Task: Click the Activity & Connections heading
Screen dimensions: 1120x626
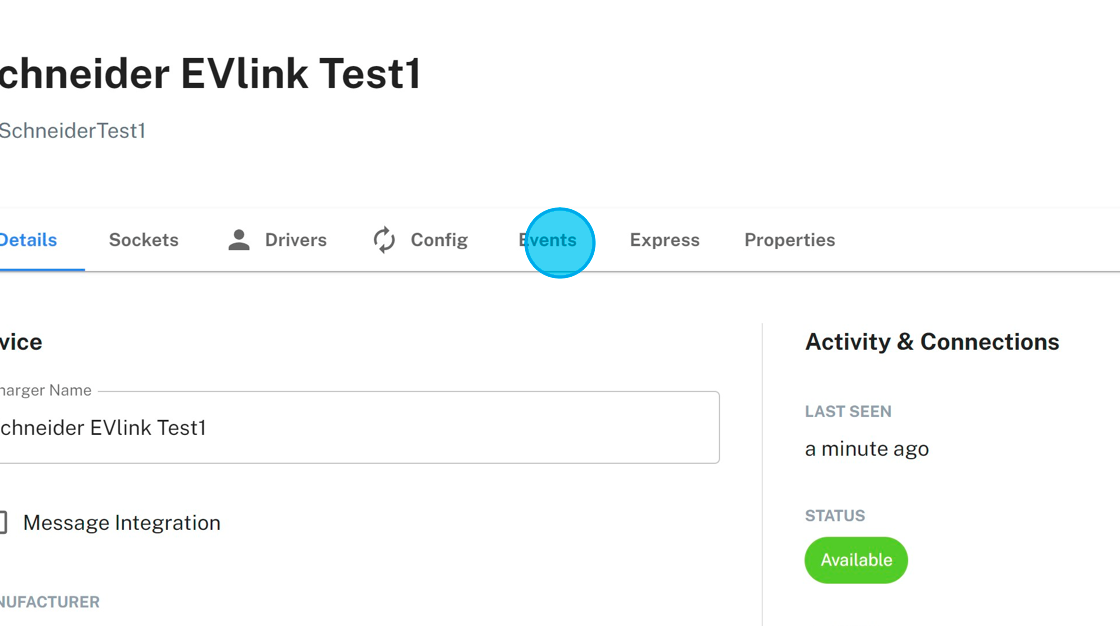Action: point(931,342)
